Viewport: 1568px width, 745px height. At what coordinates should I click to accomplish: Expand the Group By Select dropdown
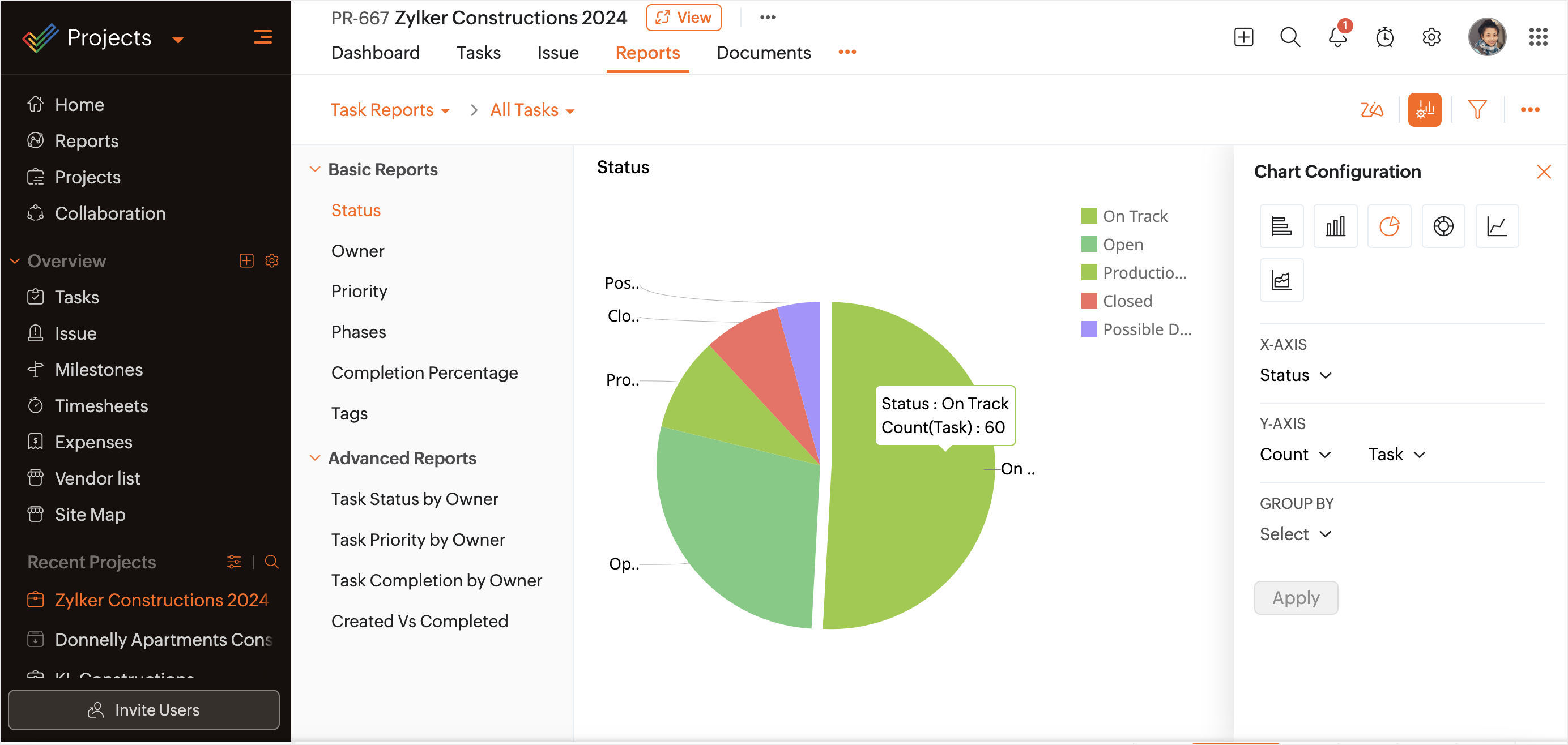[1295, 534]
